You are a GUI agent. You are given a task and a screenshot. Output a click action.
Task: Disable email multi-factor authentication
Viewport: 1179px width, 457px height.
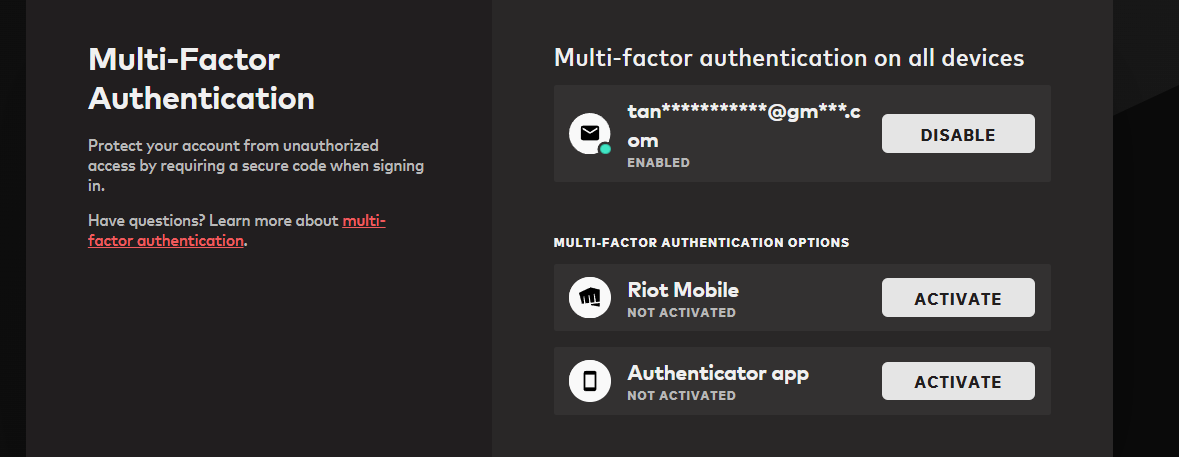pyautogui.click(x=957, y=134)
